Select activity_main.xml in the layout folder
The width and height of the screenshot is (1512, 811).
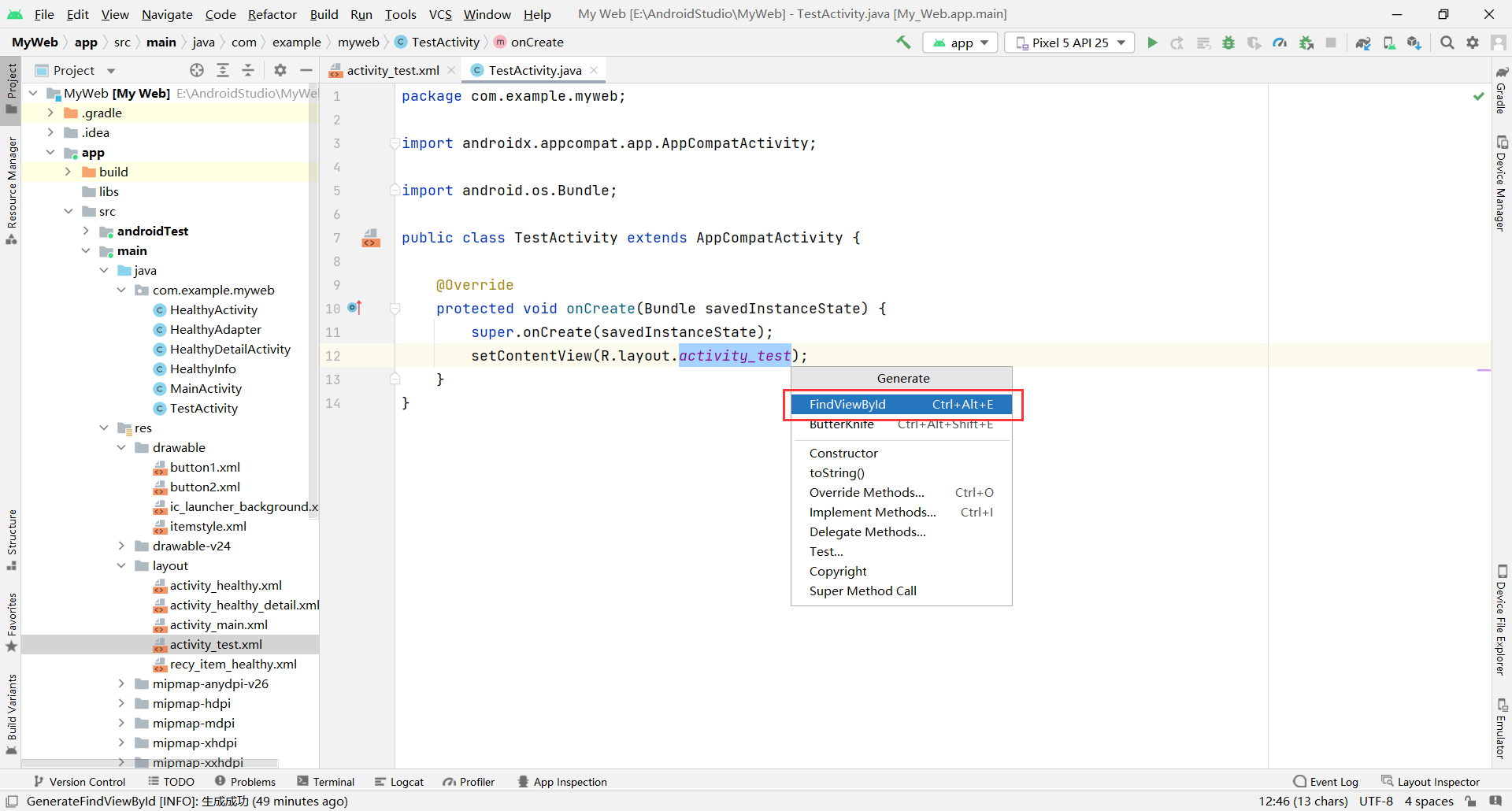(219, 624)
